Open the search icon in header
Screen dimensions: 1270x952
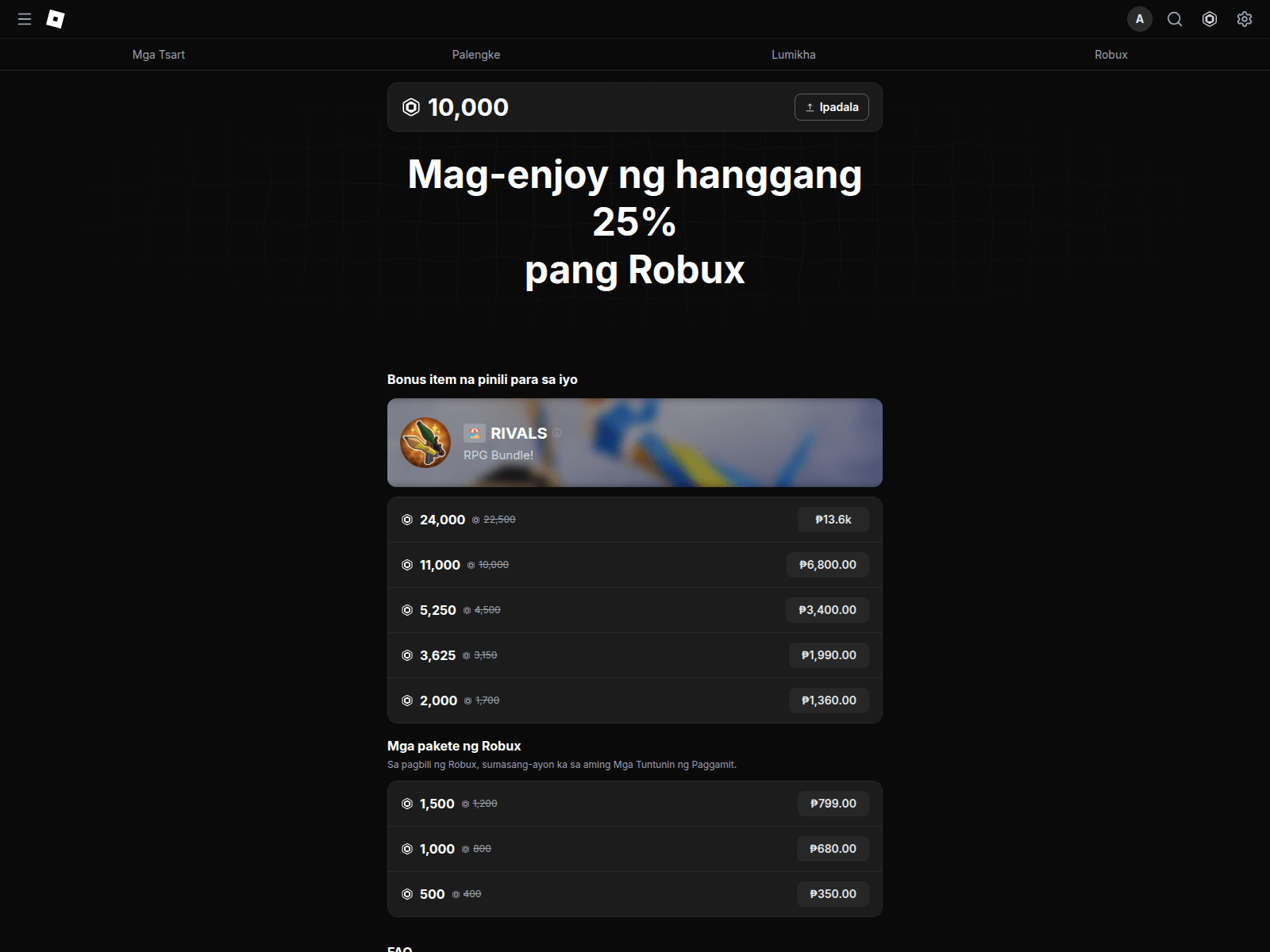[1175, 19]
